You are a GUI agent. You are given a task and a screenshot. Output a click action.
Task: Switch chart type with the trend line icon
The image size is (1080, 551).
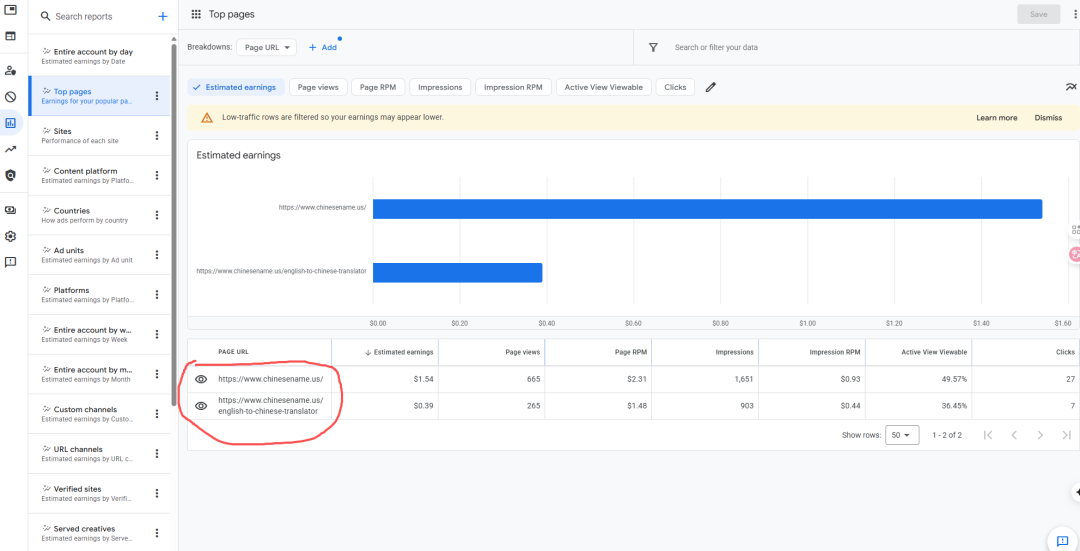coord(1071,87)
